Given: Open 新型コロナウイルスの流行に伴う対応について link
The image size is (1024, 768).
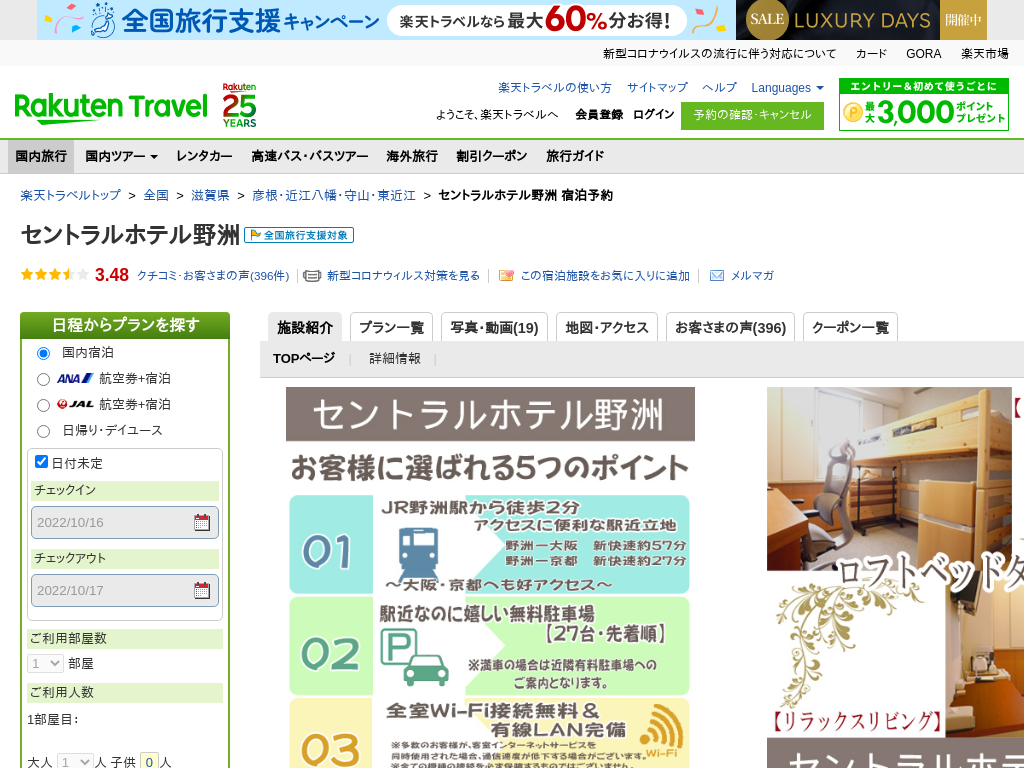Looking at the screenshot, I should [719, 54].
